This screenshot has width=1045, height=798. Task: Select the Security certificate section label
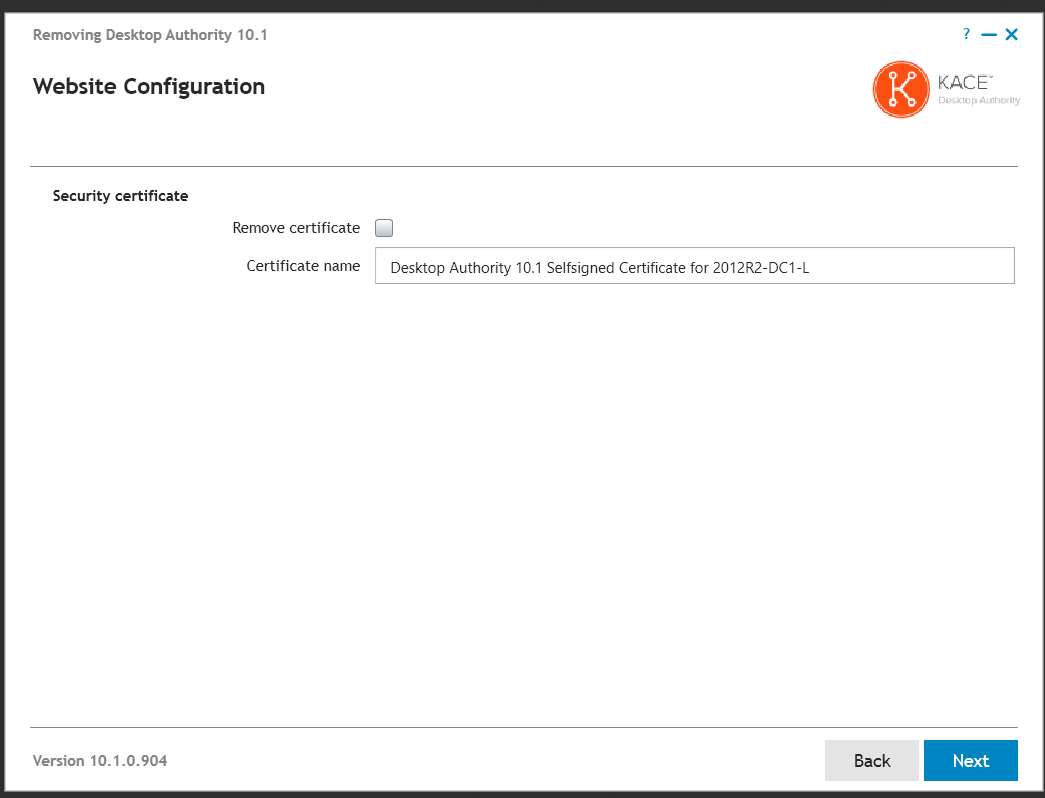pos(120,196)
